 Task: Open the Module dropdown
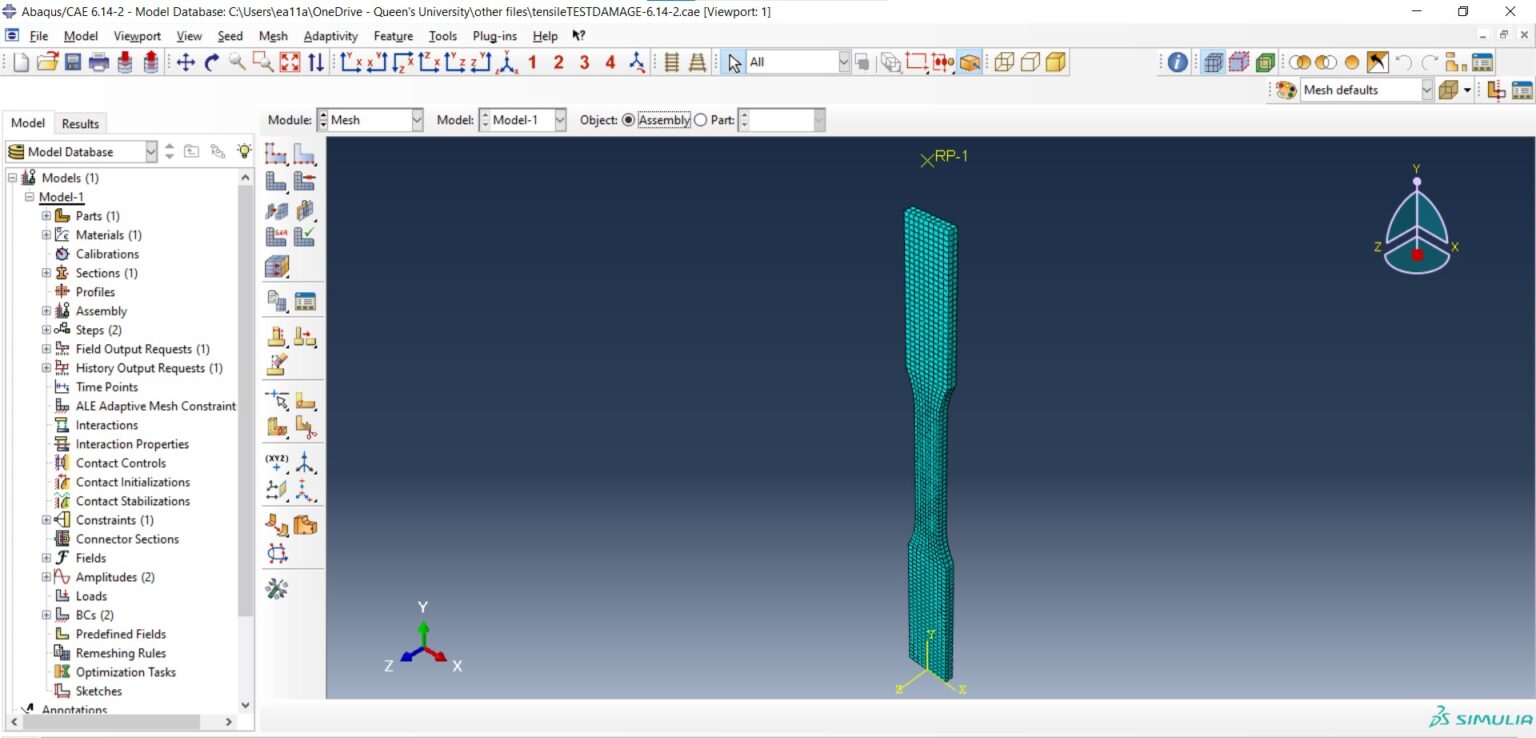tap(416, 120)
